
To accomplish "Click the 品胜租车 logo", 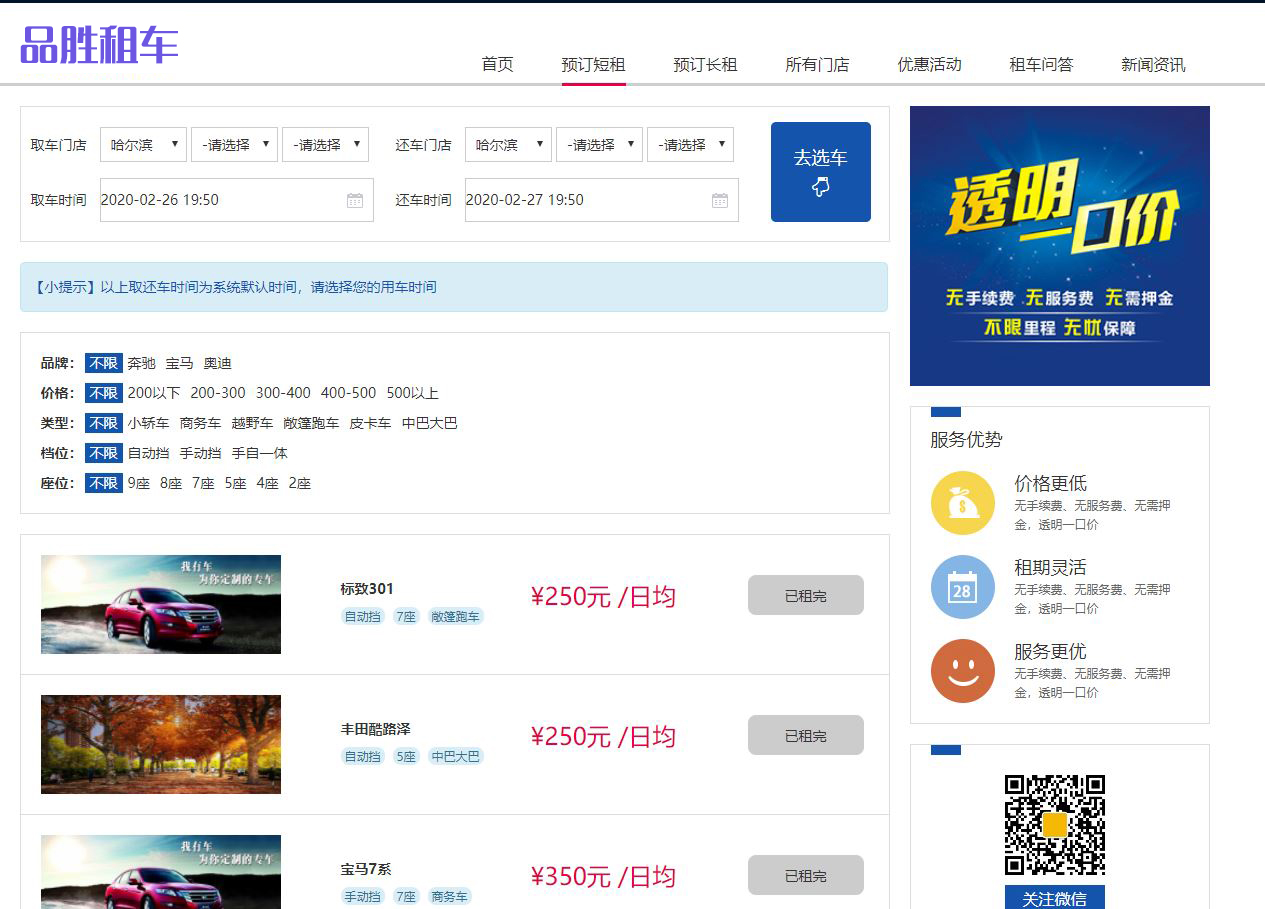I will 99,45.
